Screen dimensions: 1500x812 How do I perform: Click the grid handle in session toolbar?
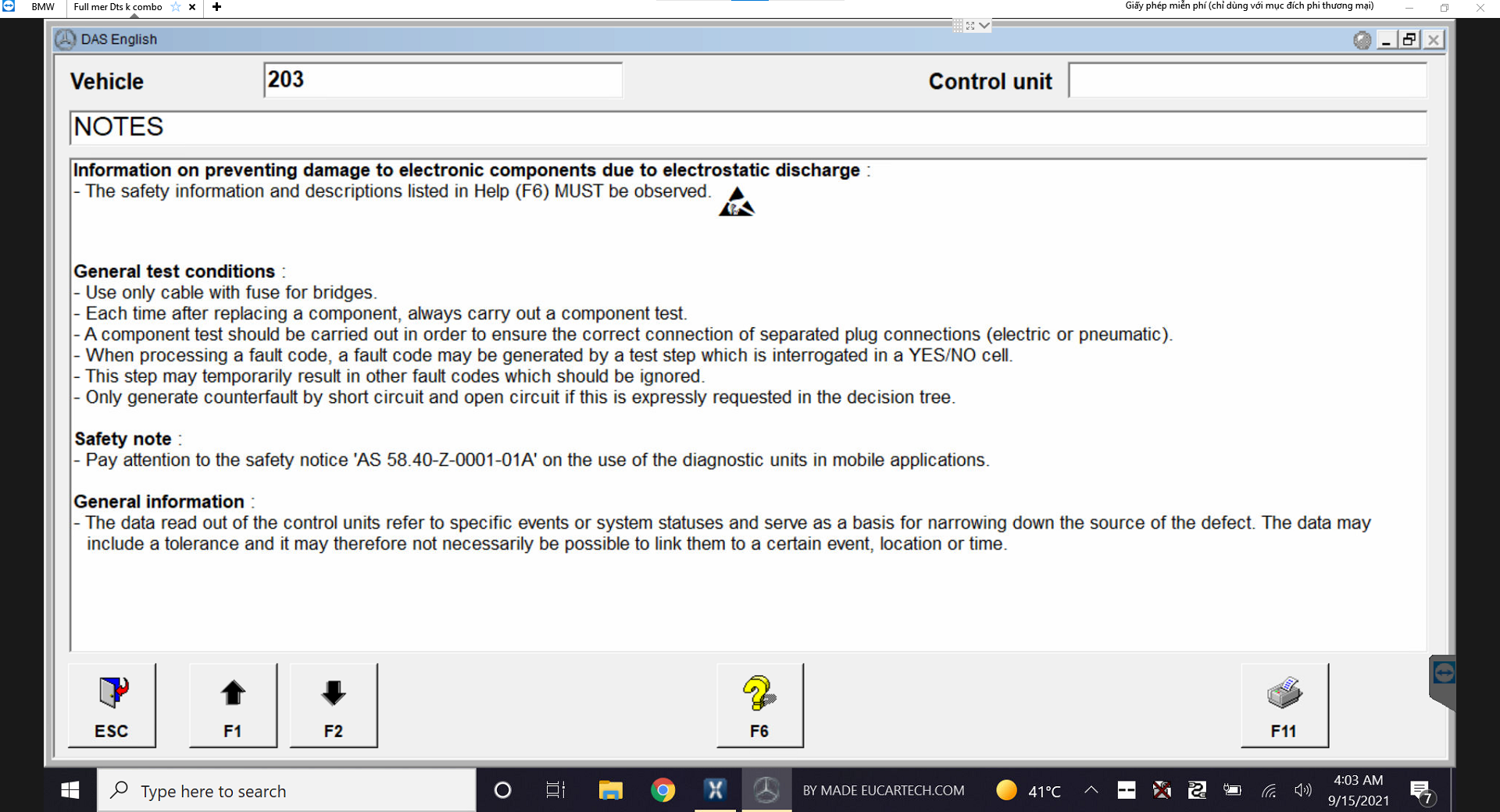pyautogui.click(x=958, y=26)
